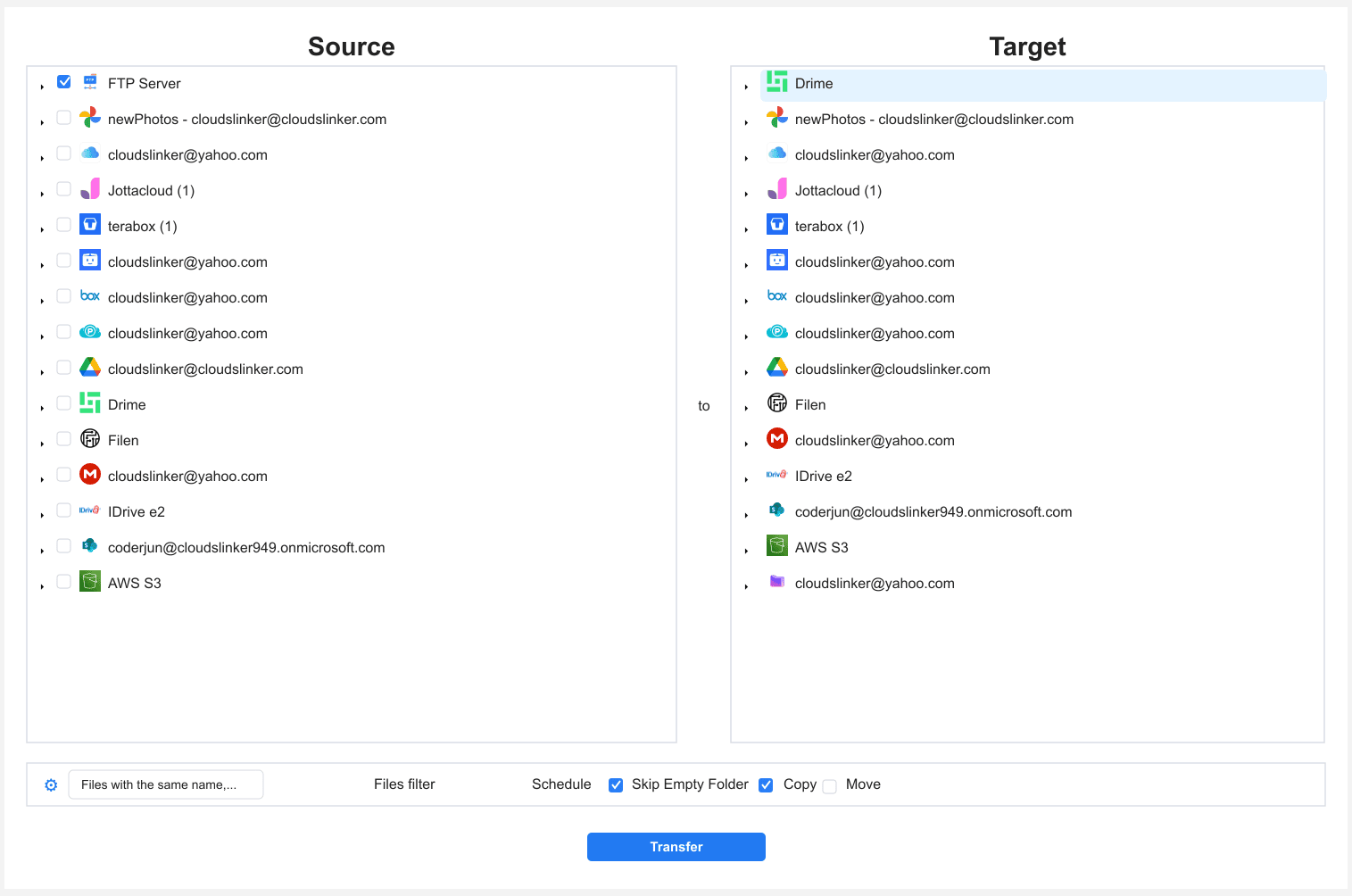Viewport: 1352px width, 896px height.
Task: Click the MEGA icon in Source list
Action: pos(90,475)
